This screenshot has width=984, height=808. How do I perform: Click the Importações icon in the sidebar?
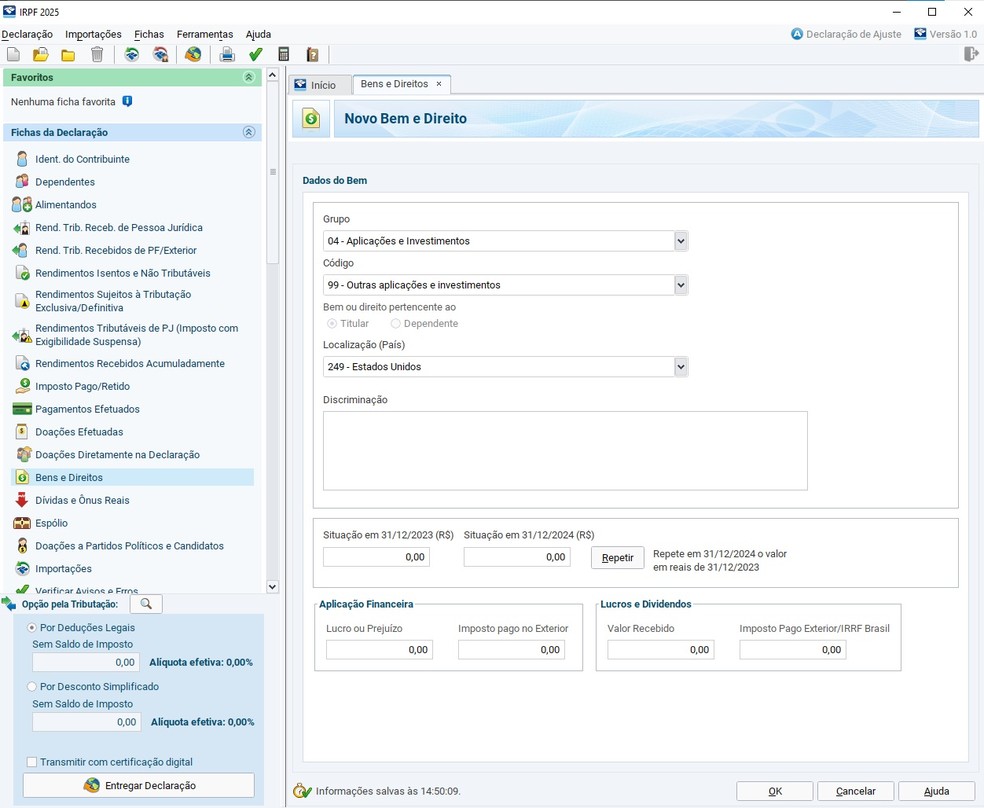click(23, 568)
